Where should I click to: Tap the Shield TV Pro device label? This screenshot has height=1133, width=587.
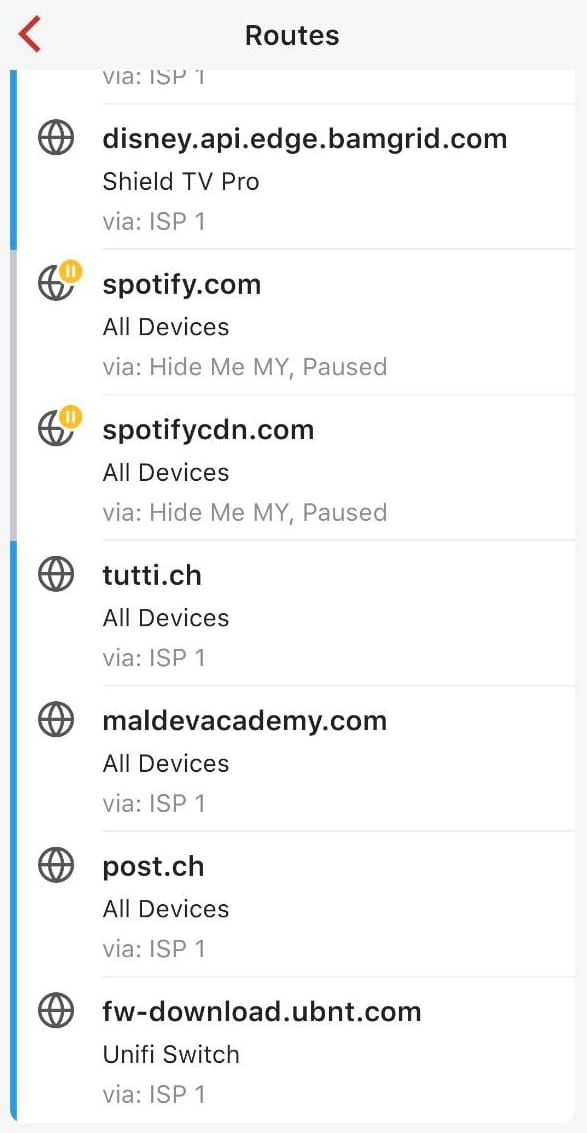181,181
